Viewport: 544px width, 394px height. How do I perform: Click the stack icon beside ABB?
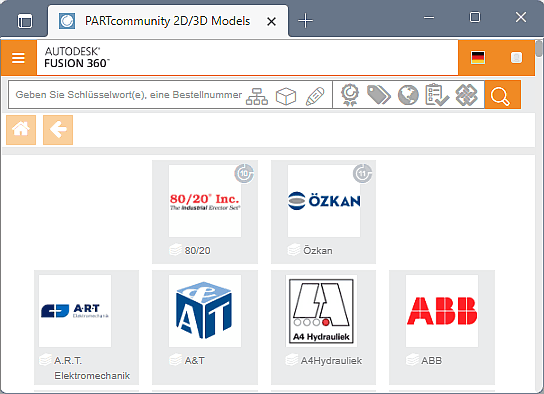click(x=413, y=360)
